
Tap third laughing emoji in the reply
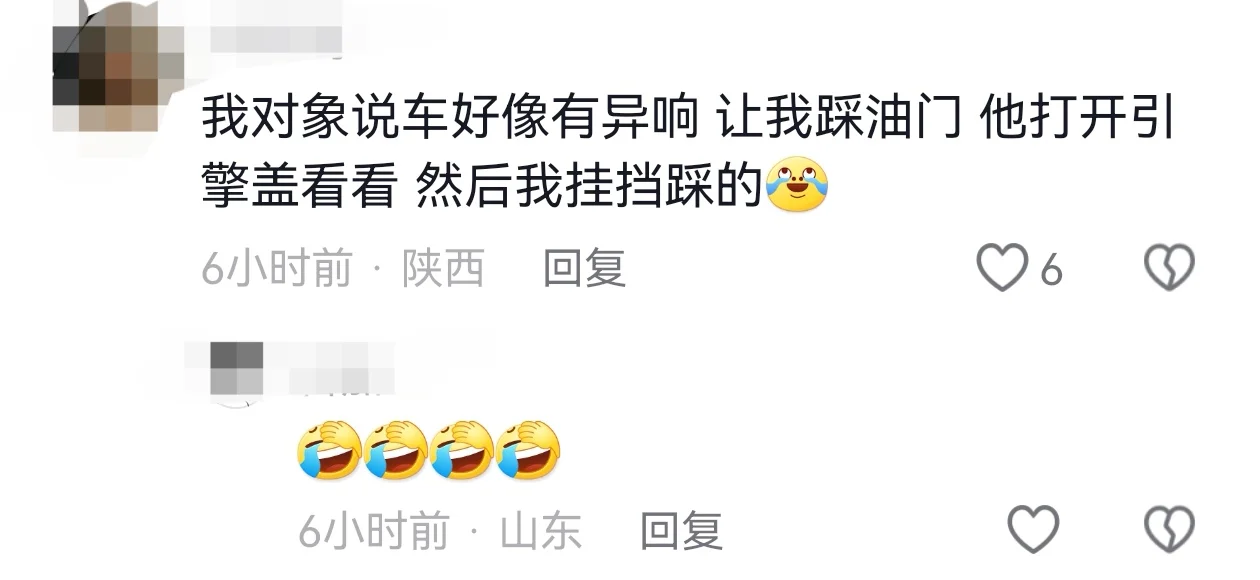tap(462, 449)
